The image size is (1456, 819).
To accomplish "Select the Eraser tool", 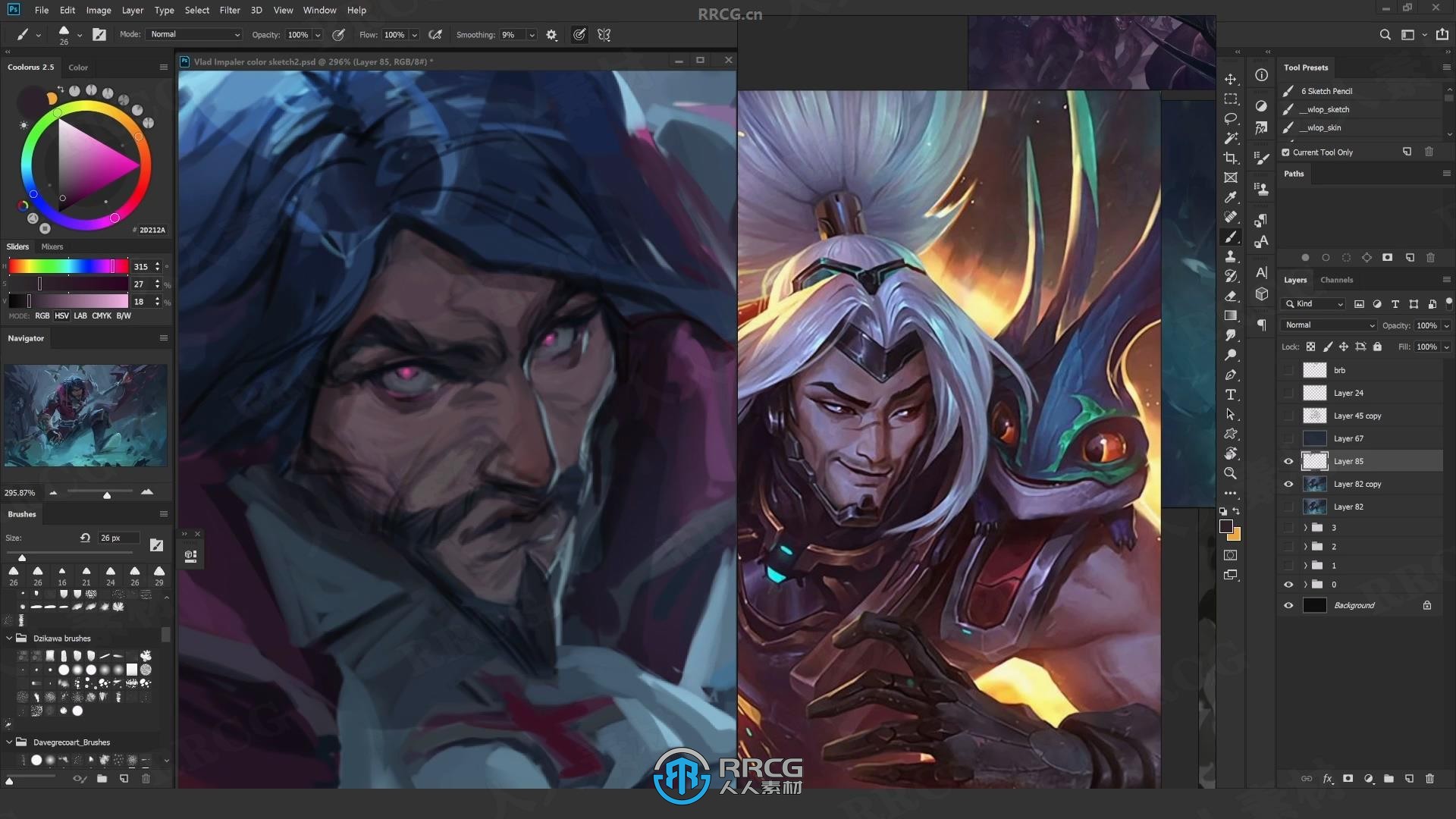I will 1231,296.
